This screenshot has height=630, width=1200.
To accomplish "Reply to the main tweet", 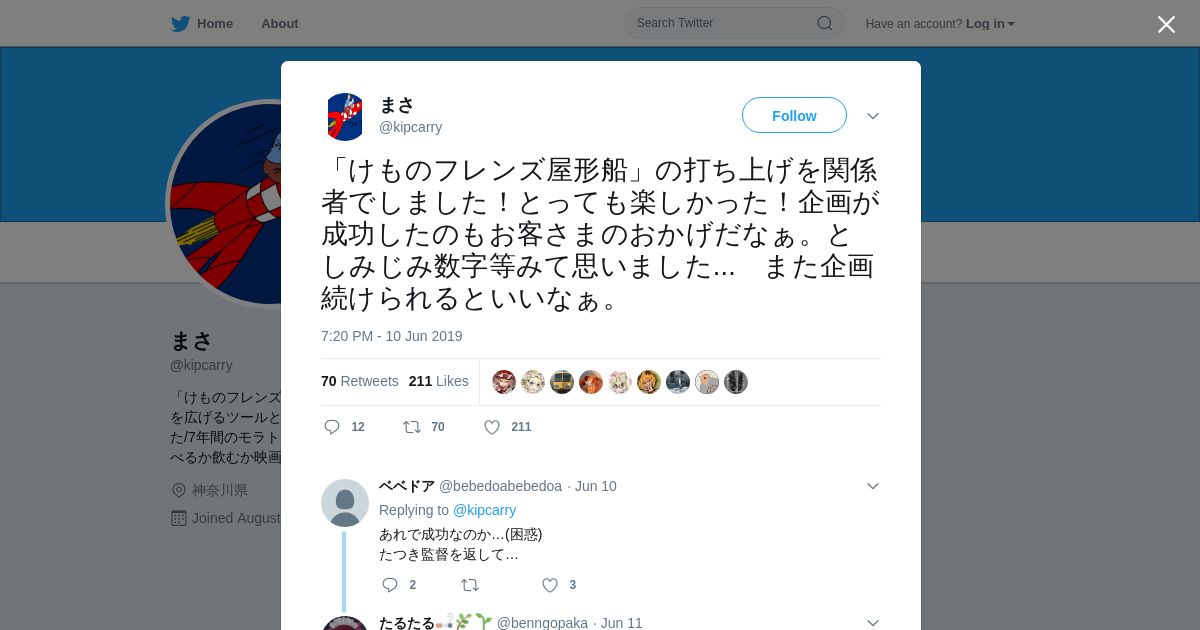I will (x=333, y=427).
